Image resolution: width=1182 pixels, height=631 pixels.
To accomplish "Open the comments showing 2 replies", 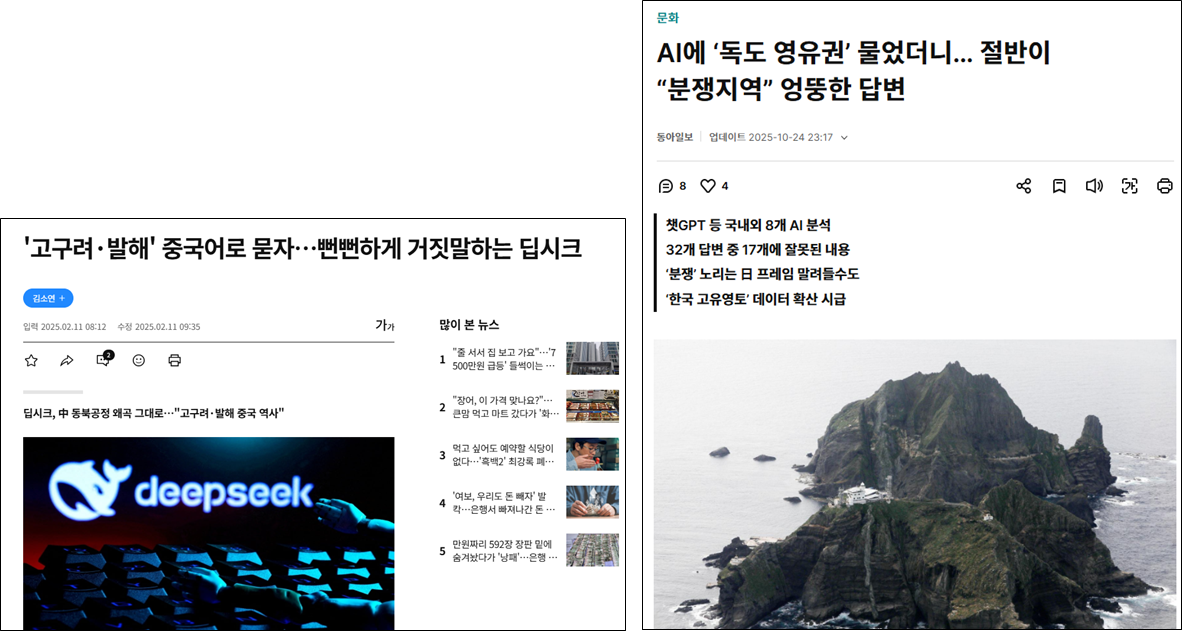I will (x=103, y=360).
